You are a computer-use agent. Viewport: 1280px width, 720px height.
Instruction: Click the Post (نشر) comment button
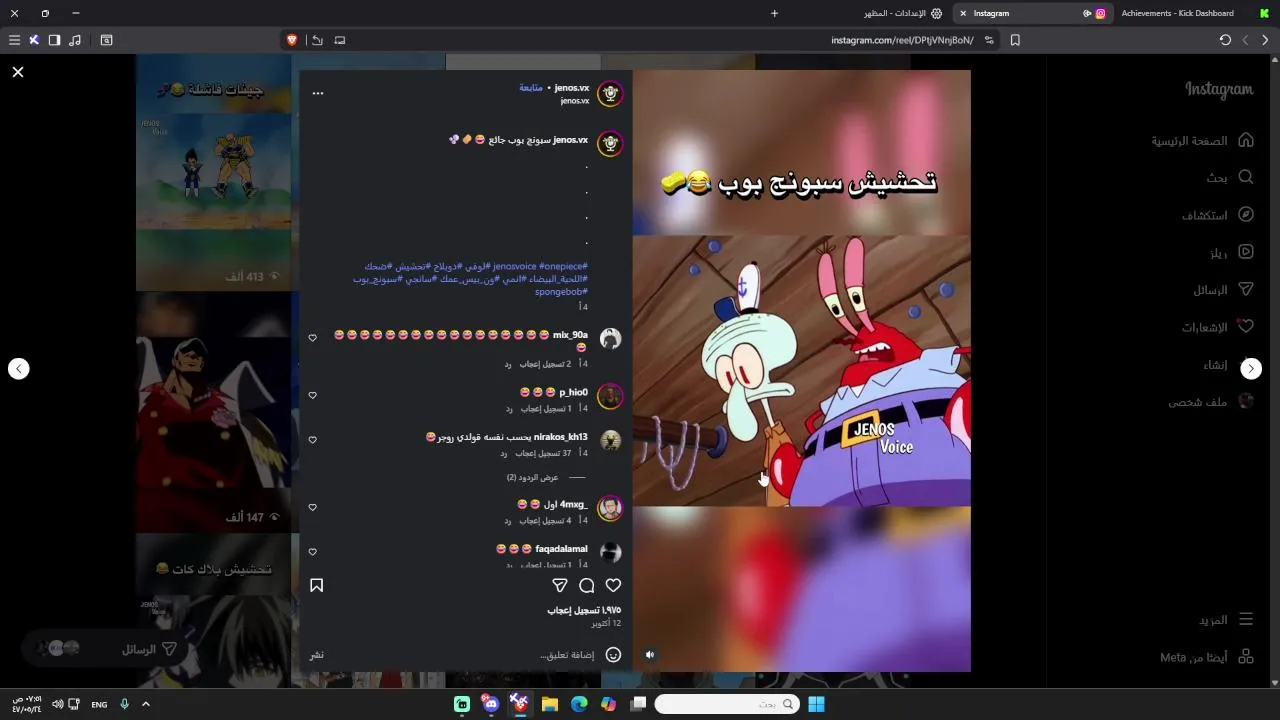(x=316, y=655)
